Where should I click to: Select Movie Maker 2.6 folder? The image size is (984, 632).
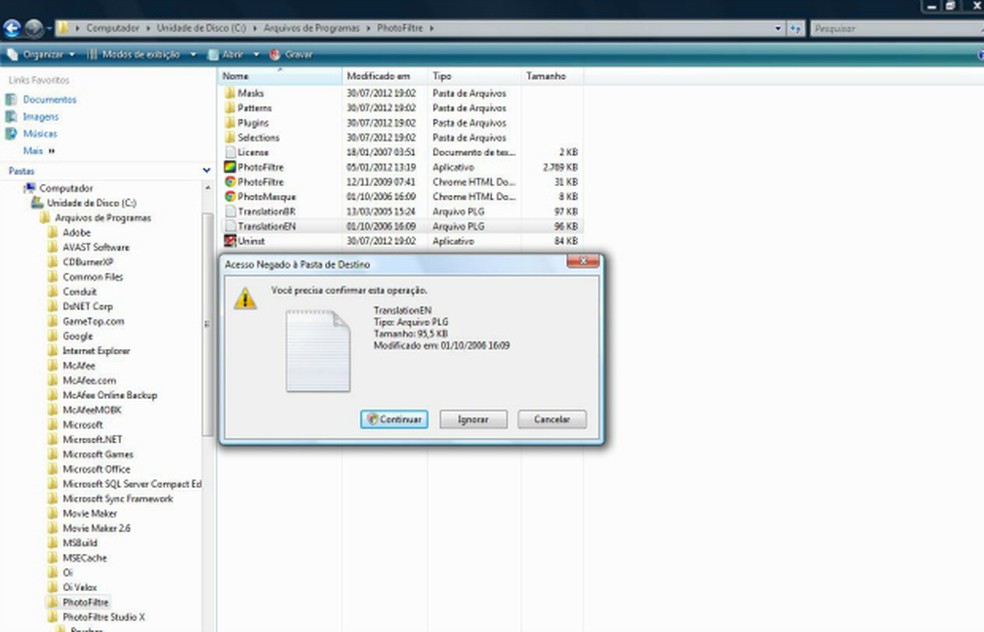point(97,528)
